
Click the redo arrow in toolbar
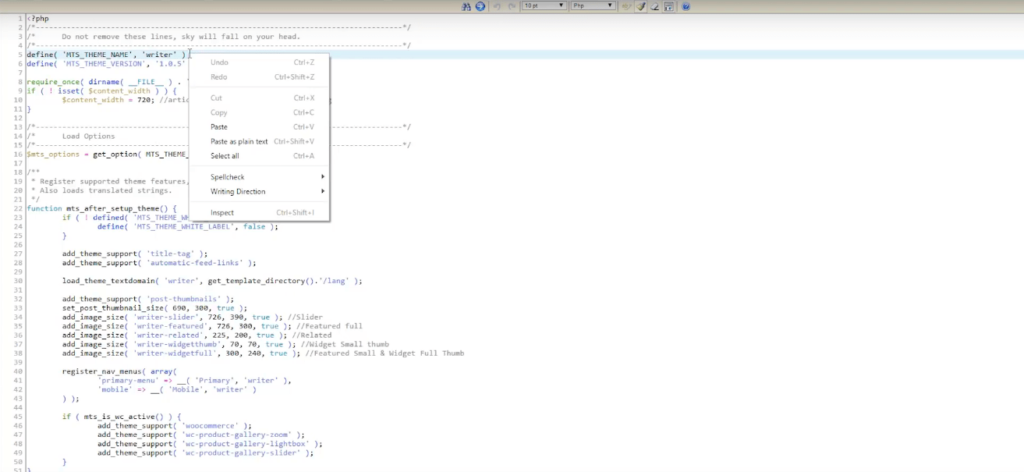pyautogui.click(x=512, y=7)
